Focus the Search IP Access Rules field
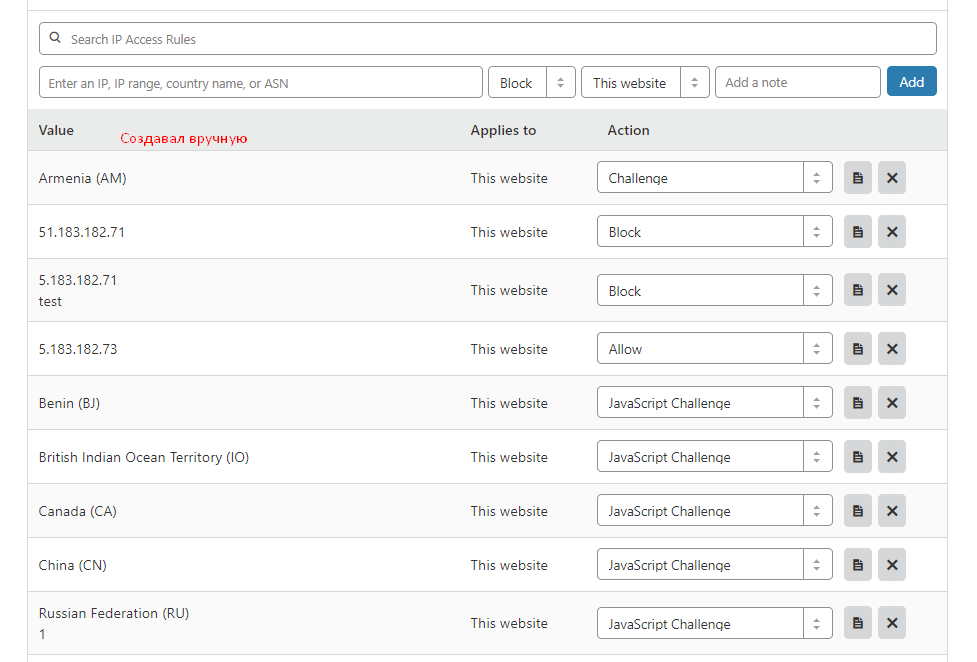This screenshot has width=977, height=662. 488,39
